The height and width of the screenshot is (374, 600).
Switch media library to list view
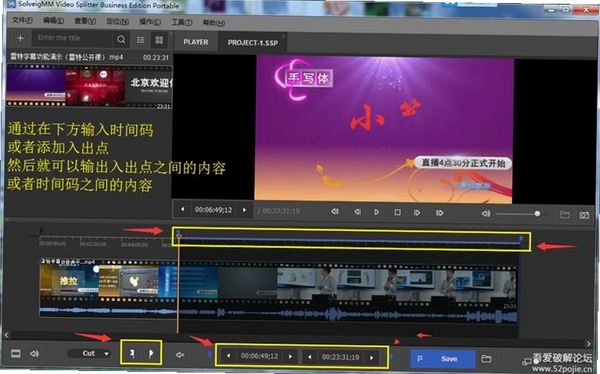[x=141, y=40]
